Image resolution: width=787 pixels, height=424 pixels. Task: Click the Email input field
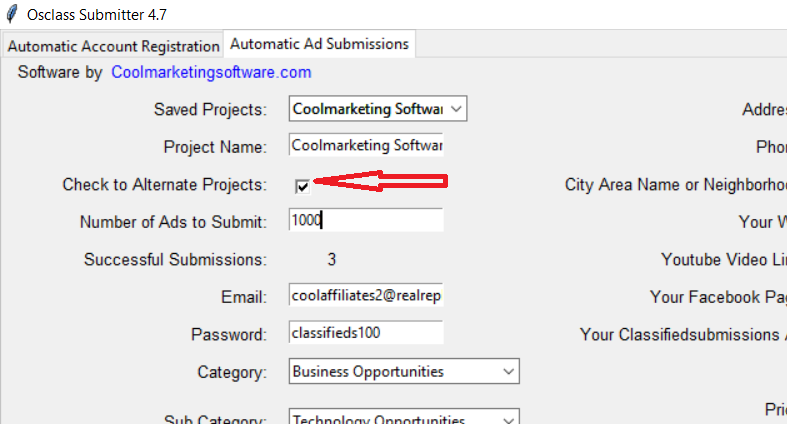(366, 295)
